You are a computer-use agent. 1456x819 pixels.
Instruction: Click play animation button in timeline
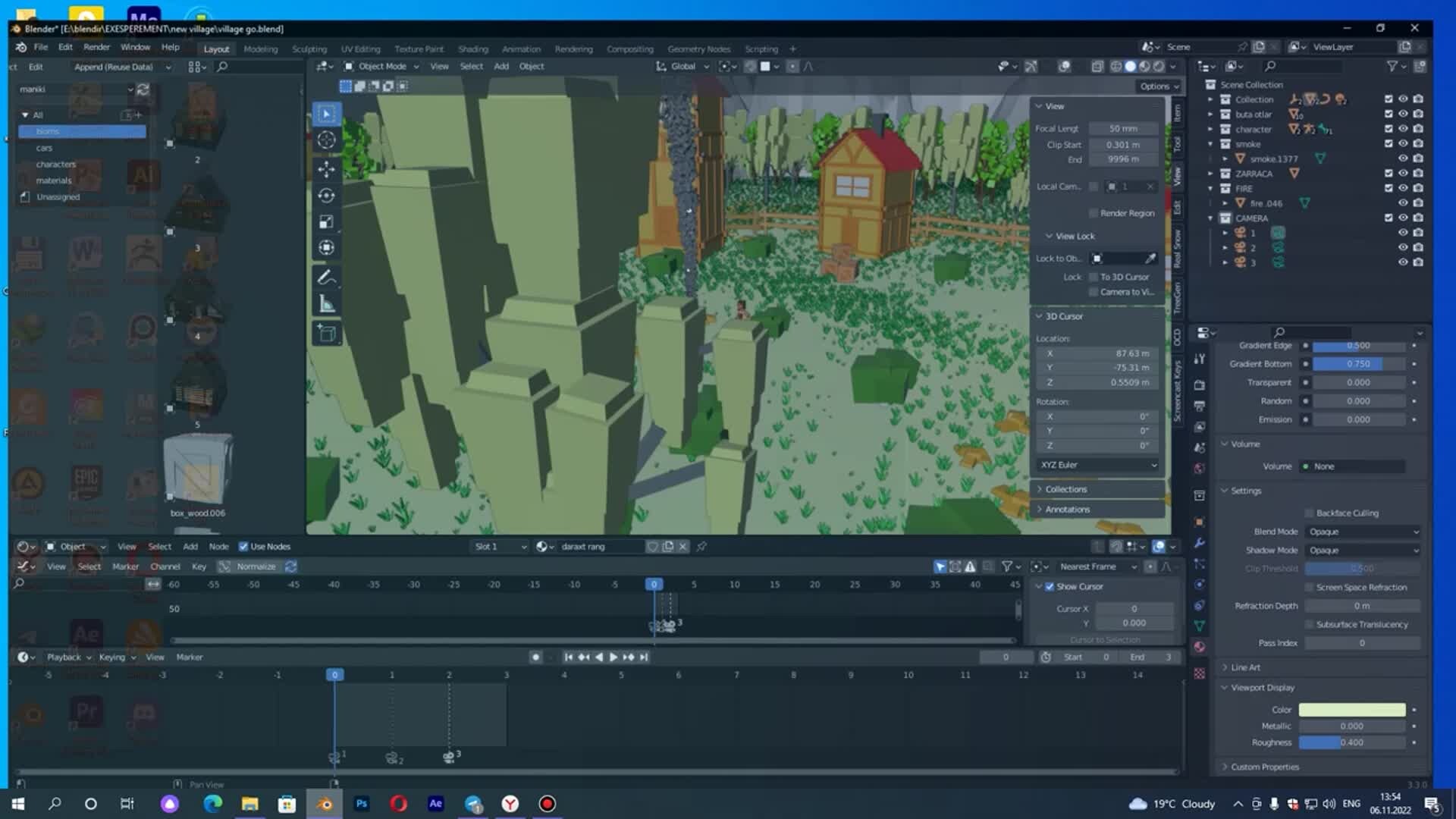click(x=613, y=657)
